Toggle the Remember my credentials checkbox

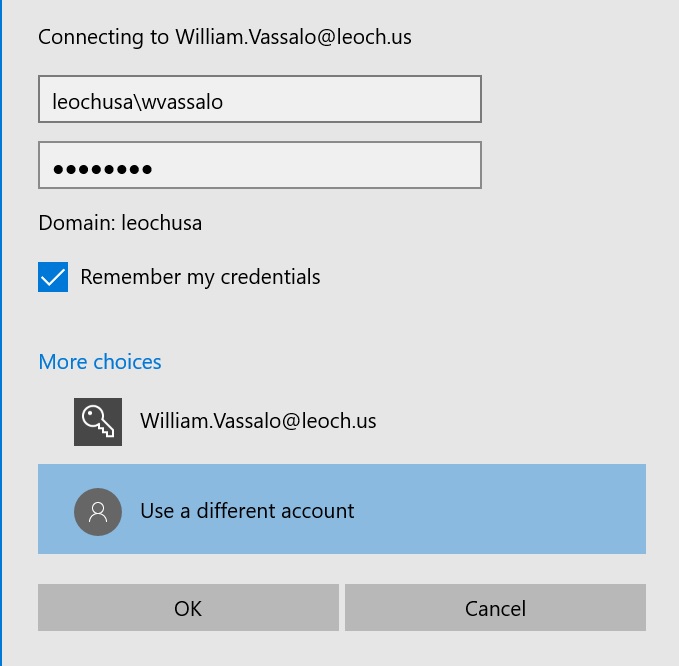pos(53,277)
